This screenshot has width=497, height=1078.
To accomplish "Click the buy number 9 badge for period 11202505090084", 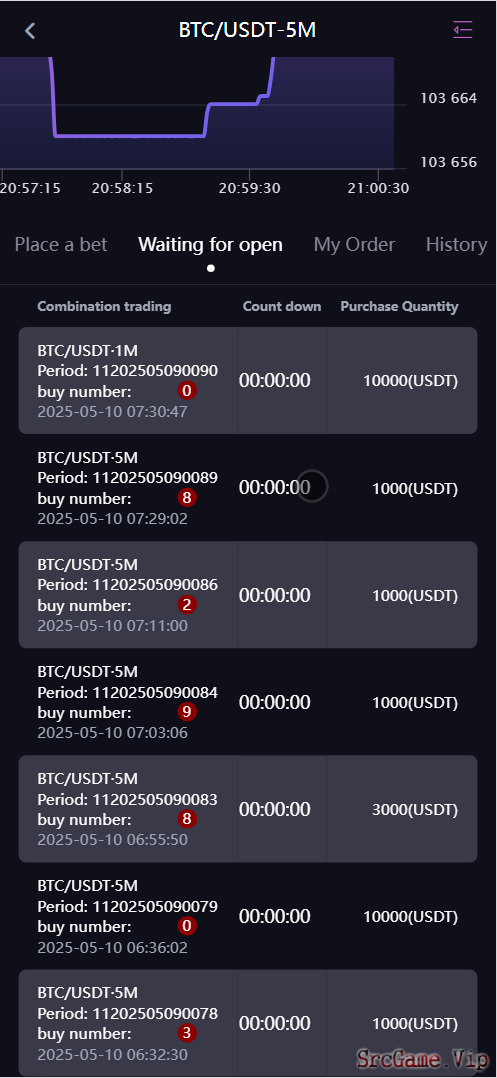I will coord(186,712).
